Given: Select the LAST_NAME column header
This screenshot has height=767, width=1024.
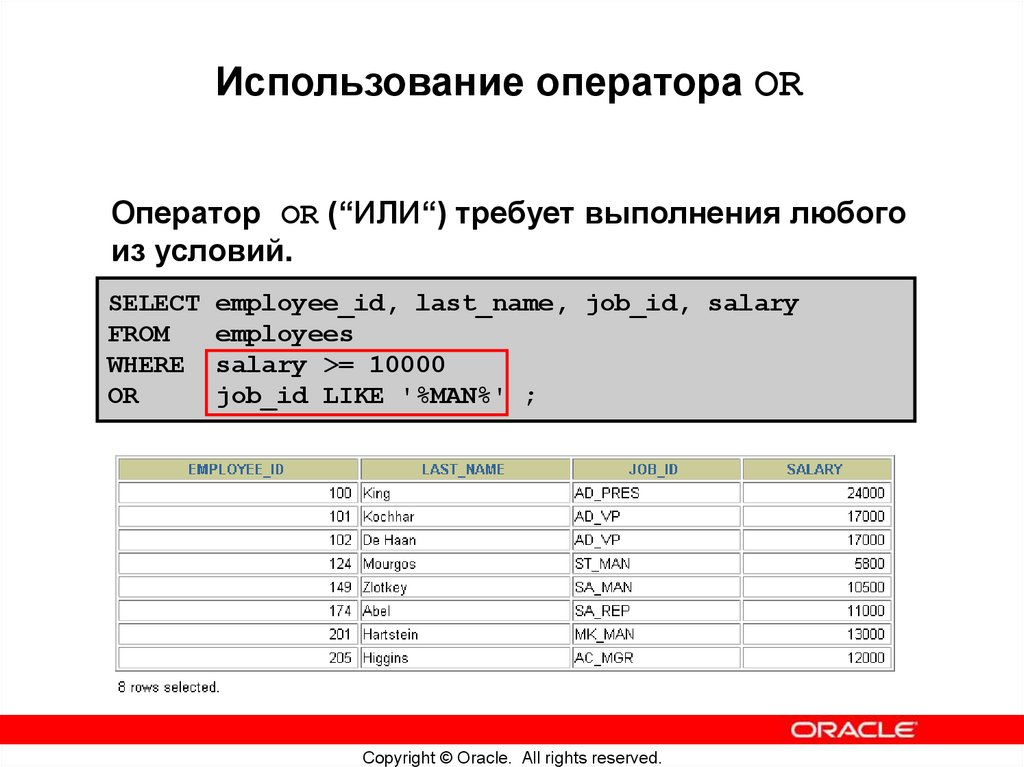Looking at the screenshot, I should (x=464, y=468).
